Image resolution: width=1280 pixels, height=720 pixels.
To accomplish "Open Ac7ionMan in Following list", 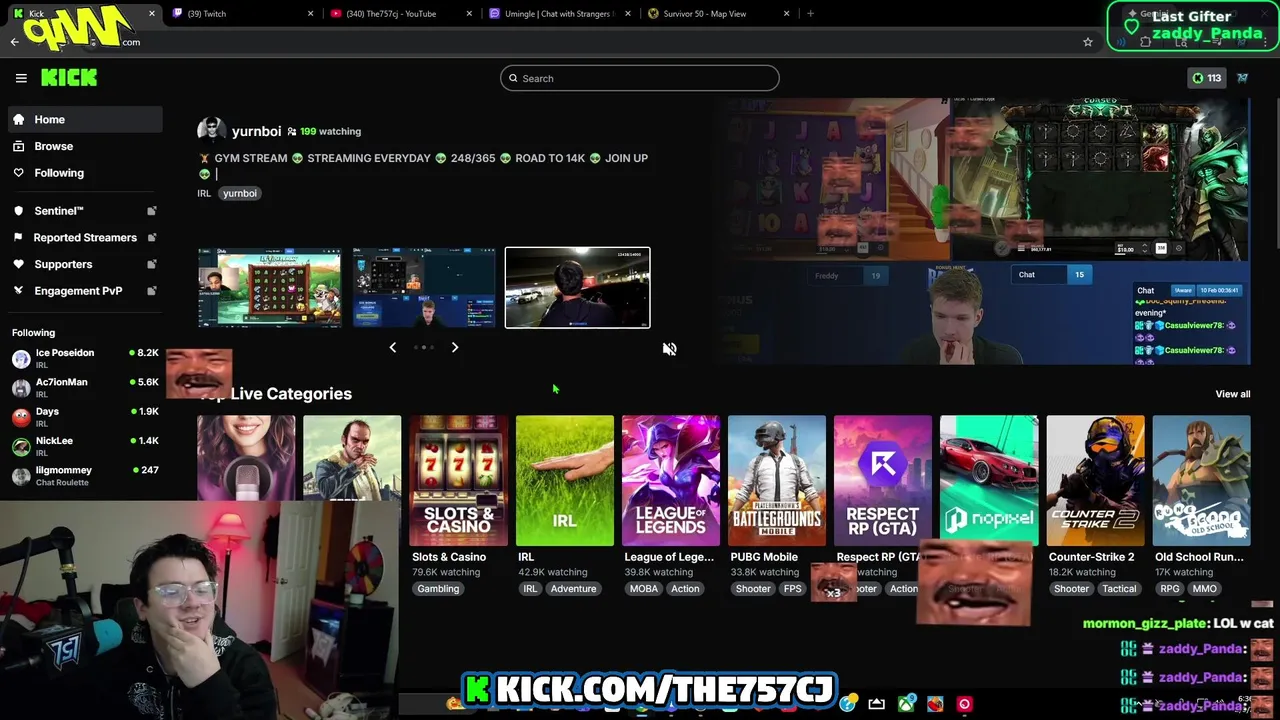I will pos(85,387).
